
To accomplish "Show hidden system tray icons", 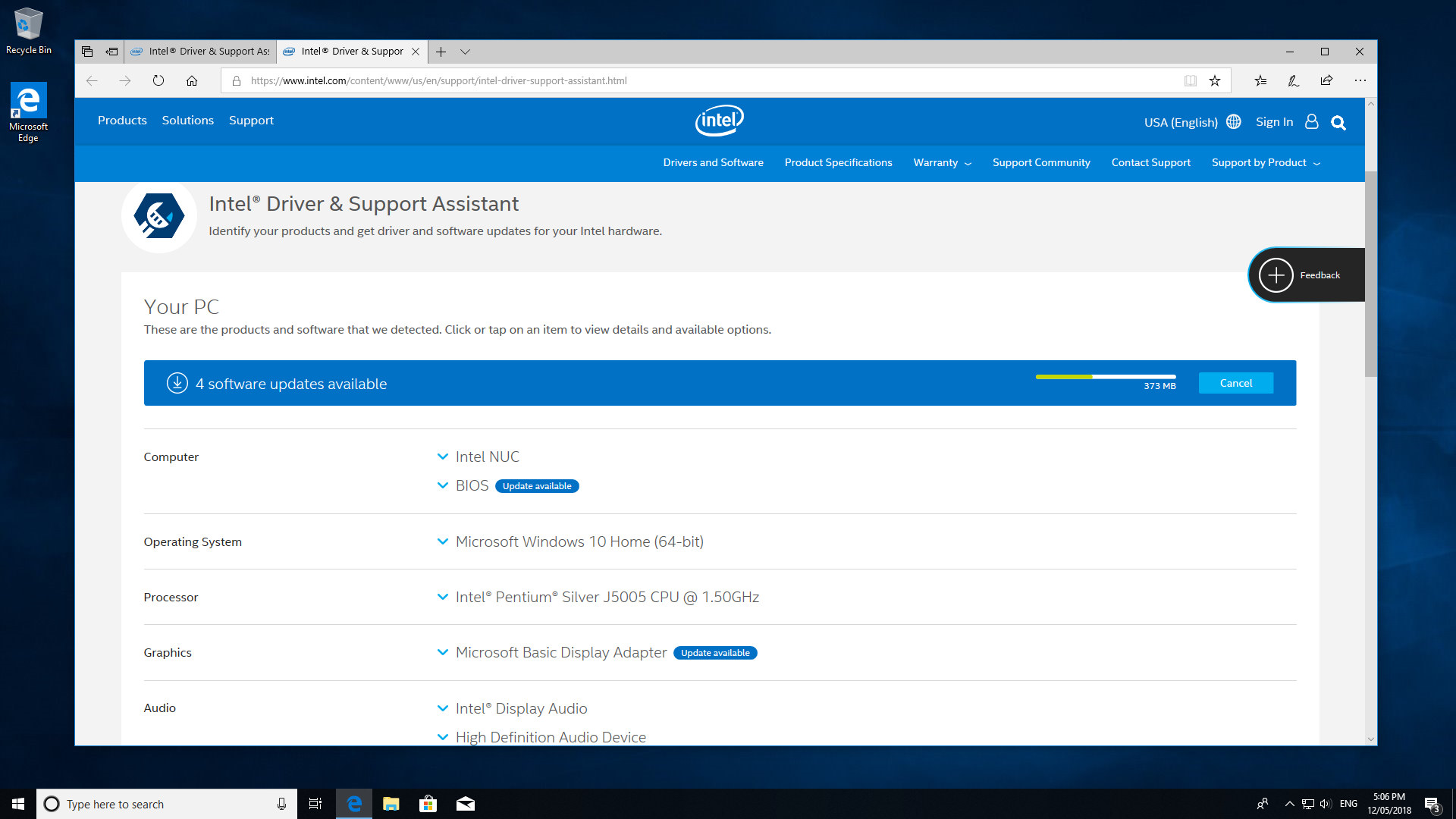I will [x=1289, y=804].
